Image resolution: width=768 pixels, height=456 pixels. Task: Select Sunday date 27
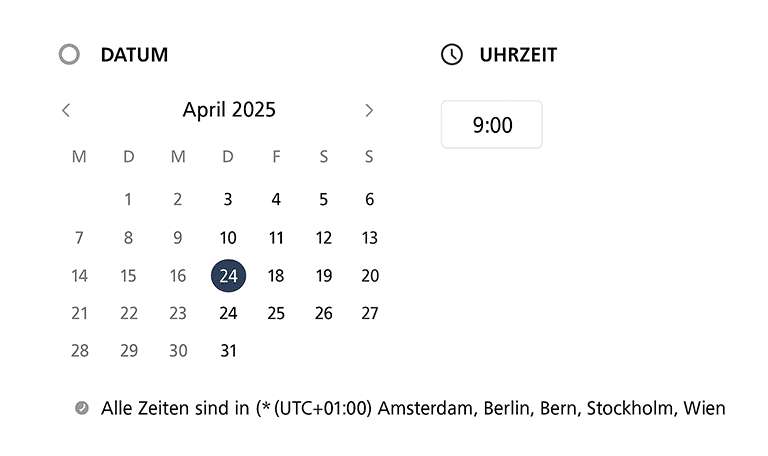tap(370, 313)
